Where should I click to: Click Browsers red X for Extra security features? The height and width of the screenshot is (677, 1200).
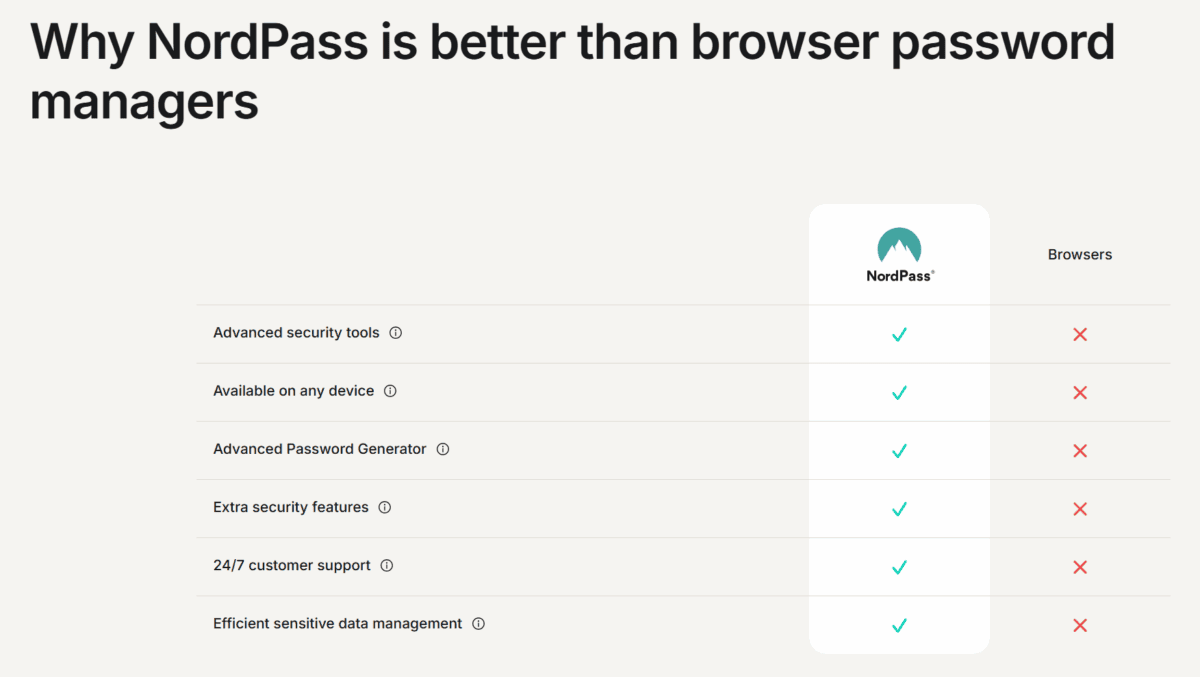coord(1080,509)
